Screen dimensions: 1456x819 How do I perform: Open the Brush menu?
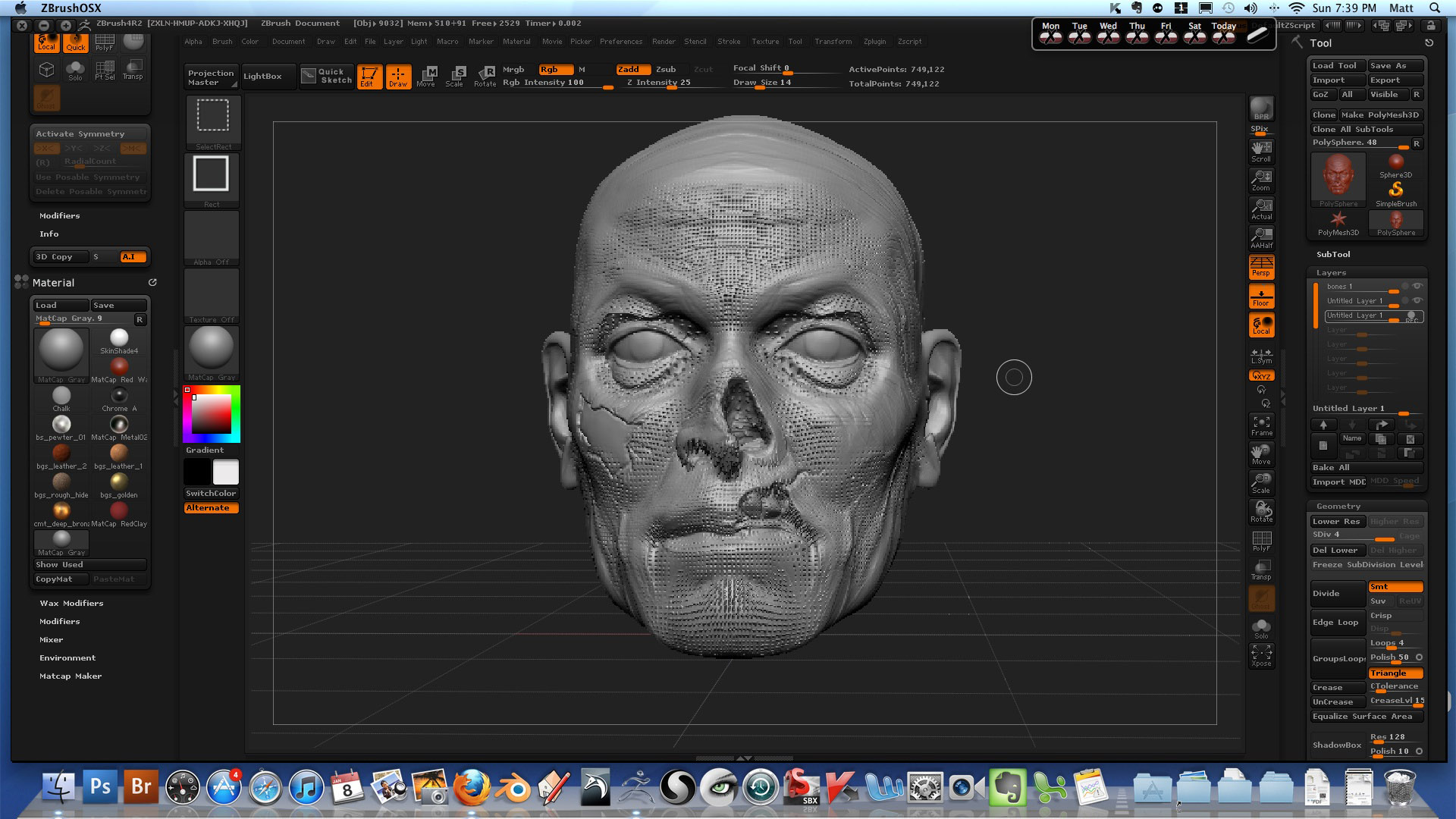pos(222,42)
